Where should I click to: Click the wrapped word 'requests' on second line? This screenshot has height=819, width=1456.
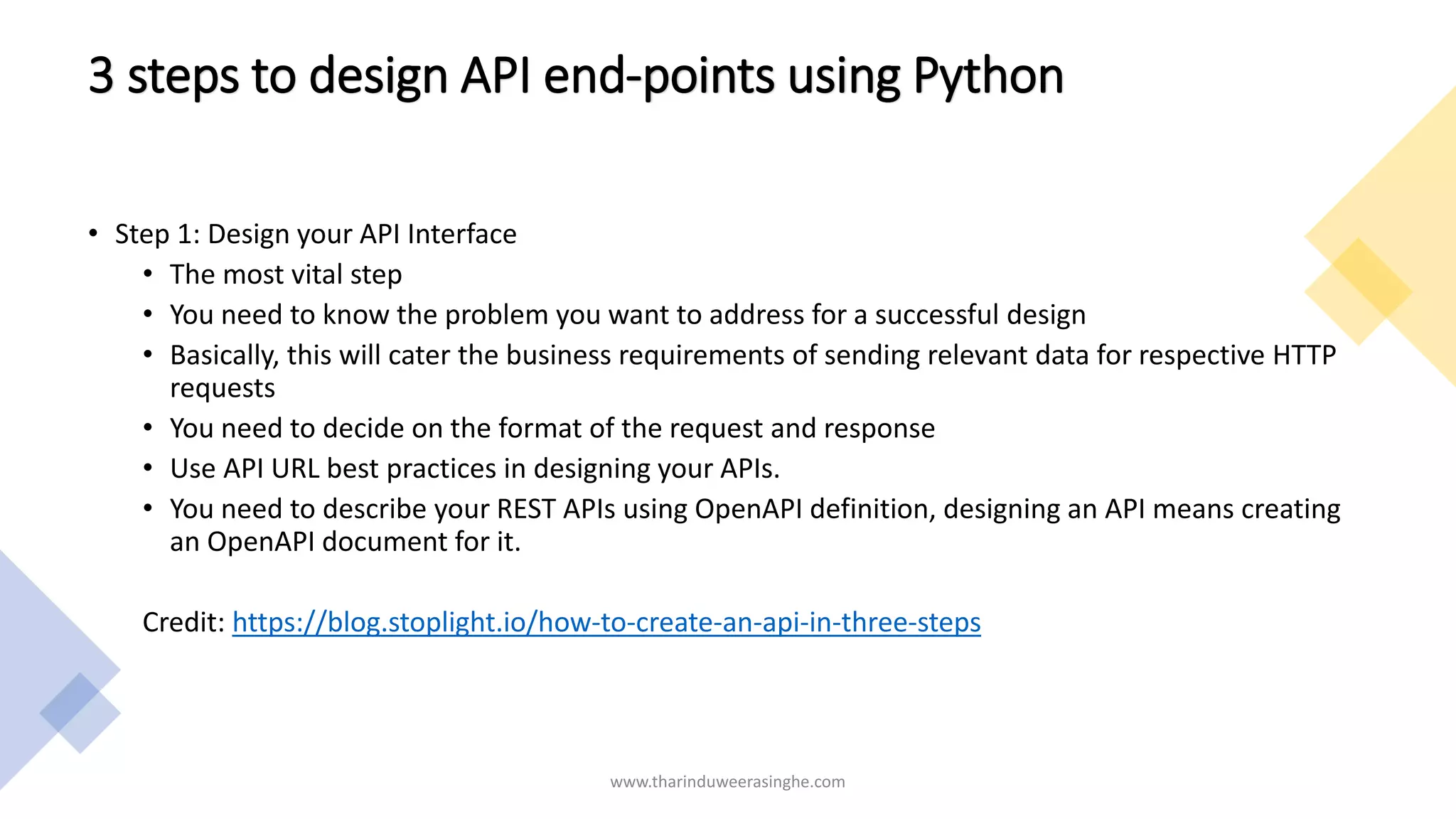pos(223,388)
